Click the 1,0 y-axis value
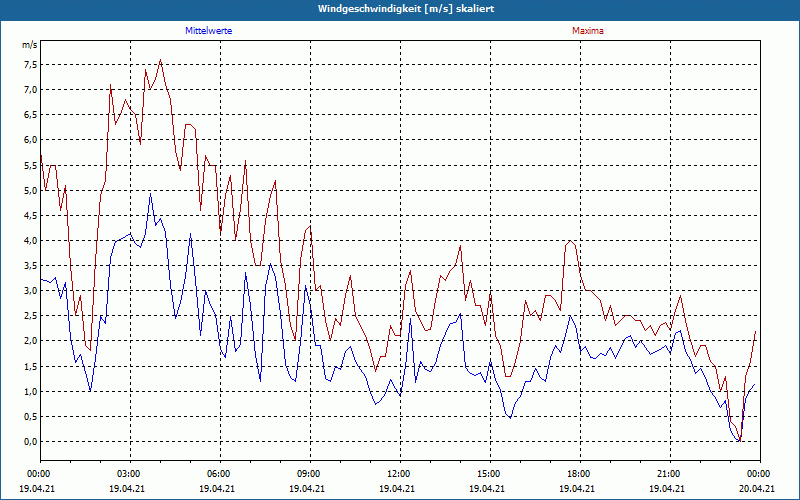 click(30, 391)
